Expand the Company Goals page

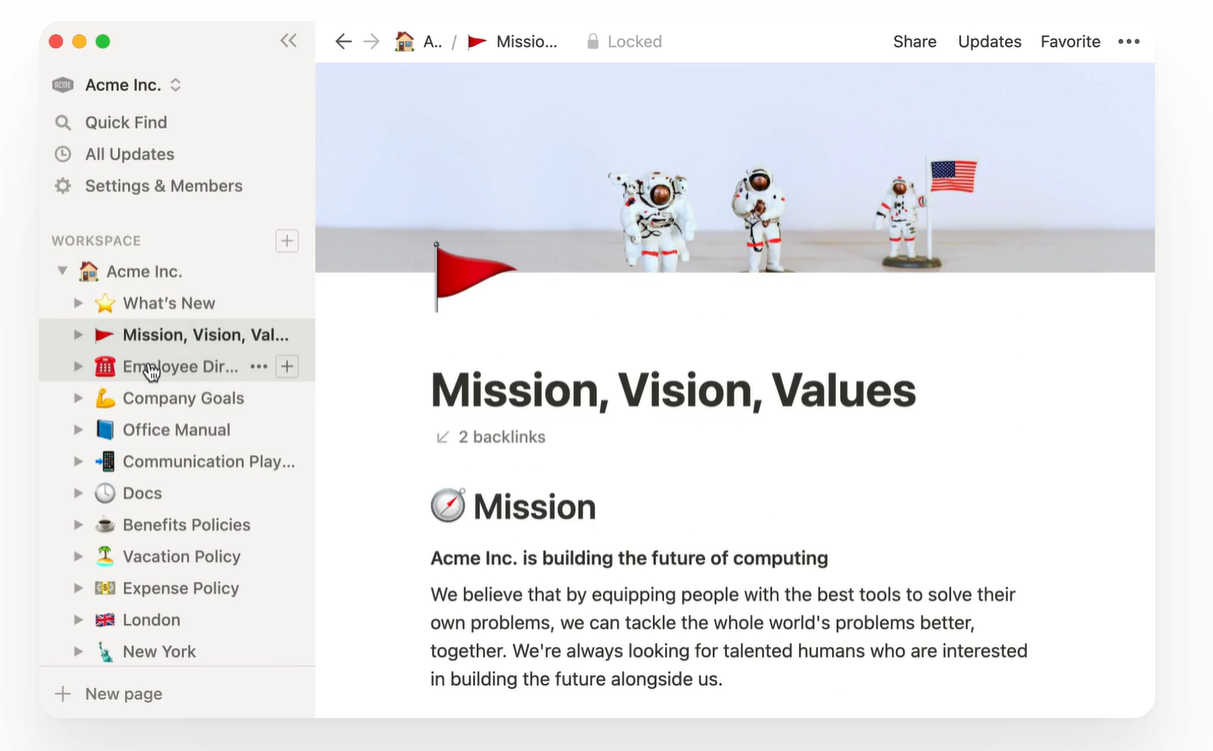point(78,398)
